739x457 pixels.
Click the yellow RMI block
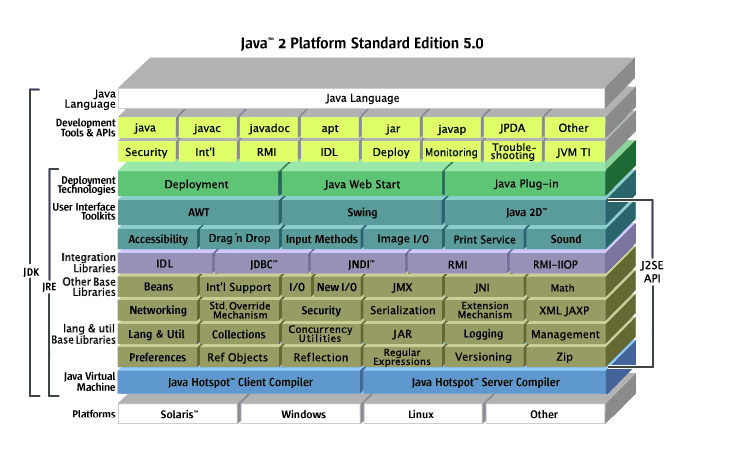pyautogui.click(x=269, y=152)
